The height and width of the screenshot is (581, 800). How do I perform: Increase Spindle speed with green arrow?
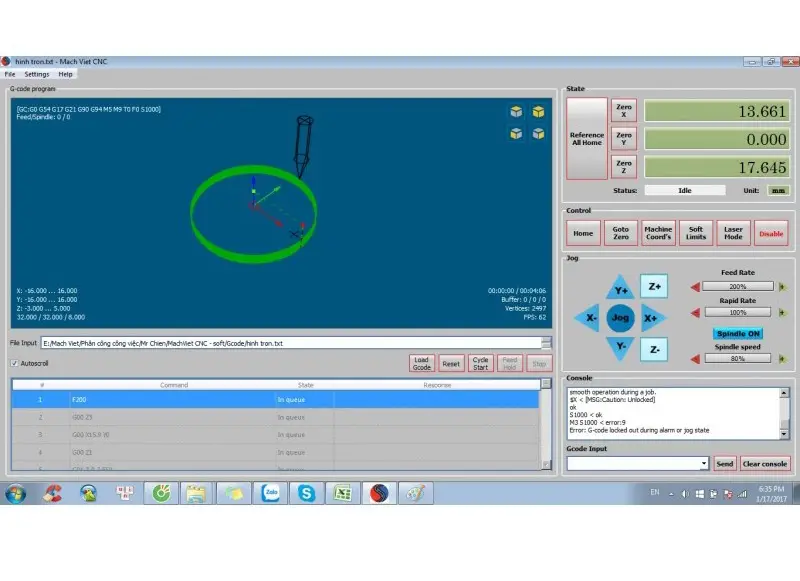click(782, 359)
